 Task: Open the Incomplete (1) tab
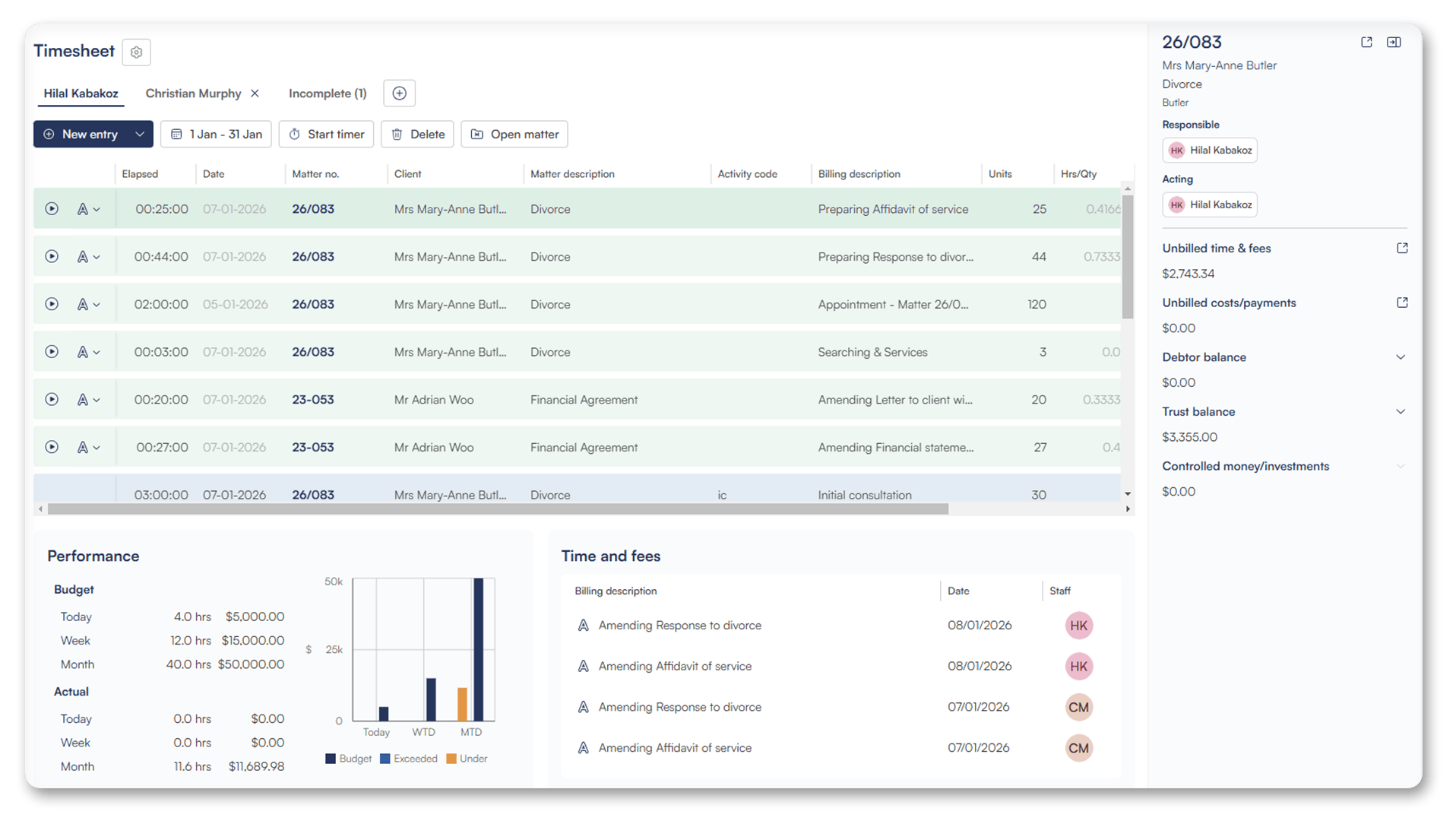pyautogui.click(x=328, y=93)
